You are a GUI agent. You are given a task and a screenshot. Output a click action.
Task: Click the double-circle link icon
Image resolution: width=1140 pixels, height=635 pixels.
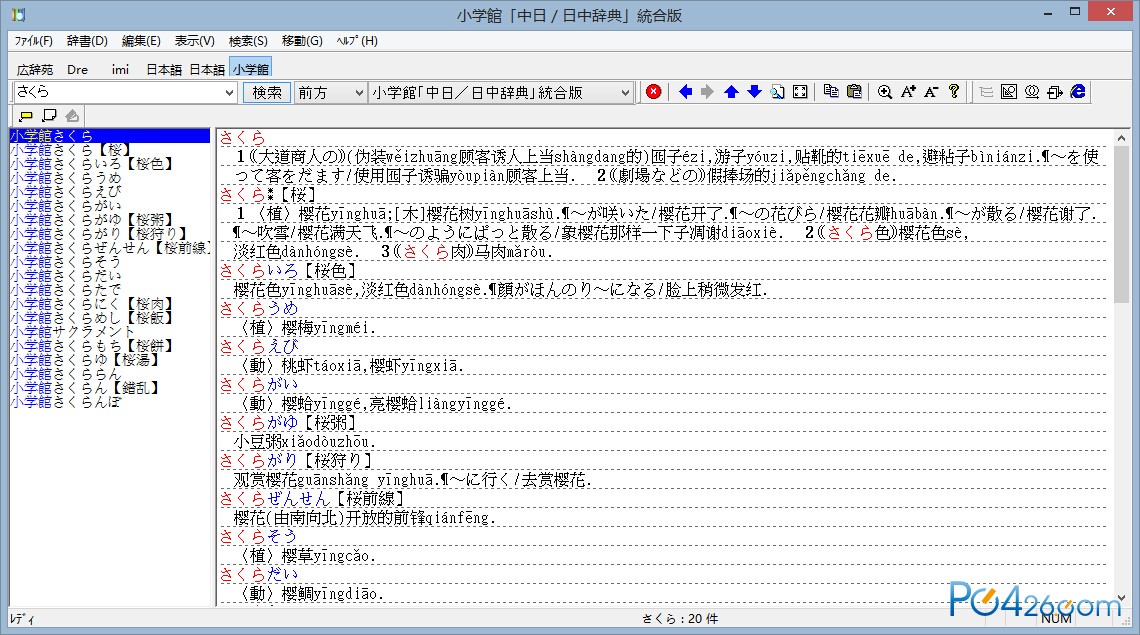click(1032, 92)
